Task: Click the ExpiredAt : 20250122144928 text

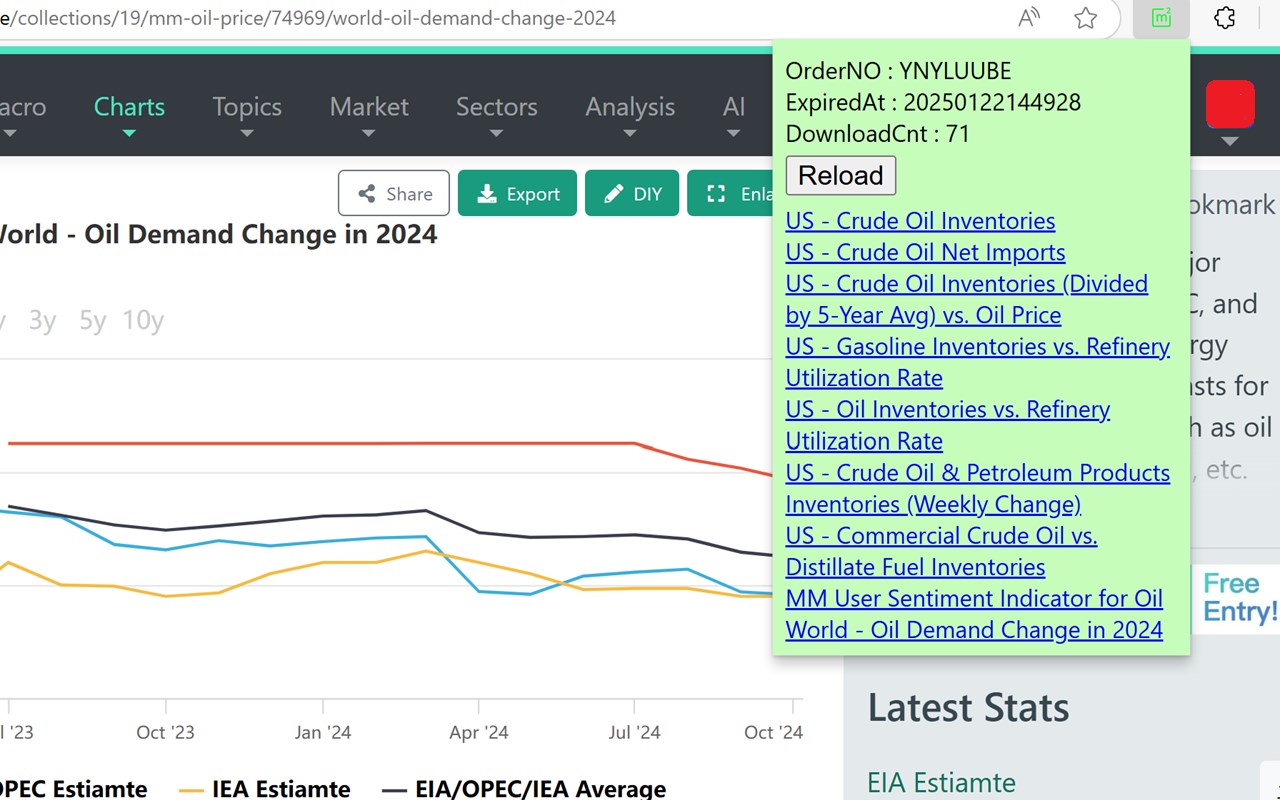Action: tap(933, 102)
